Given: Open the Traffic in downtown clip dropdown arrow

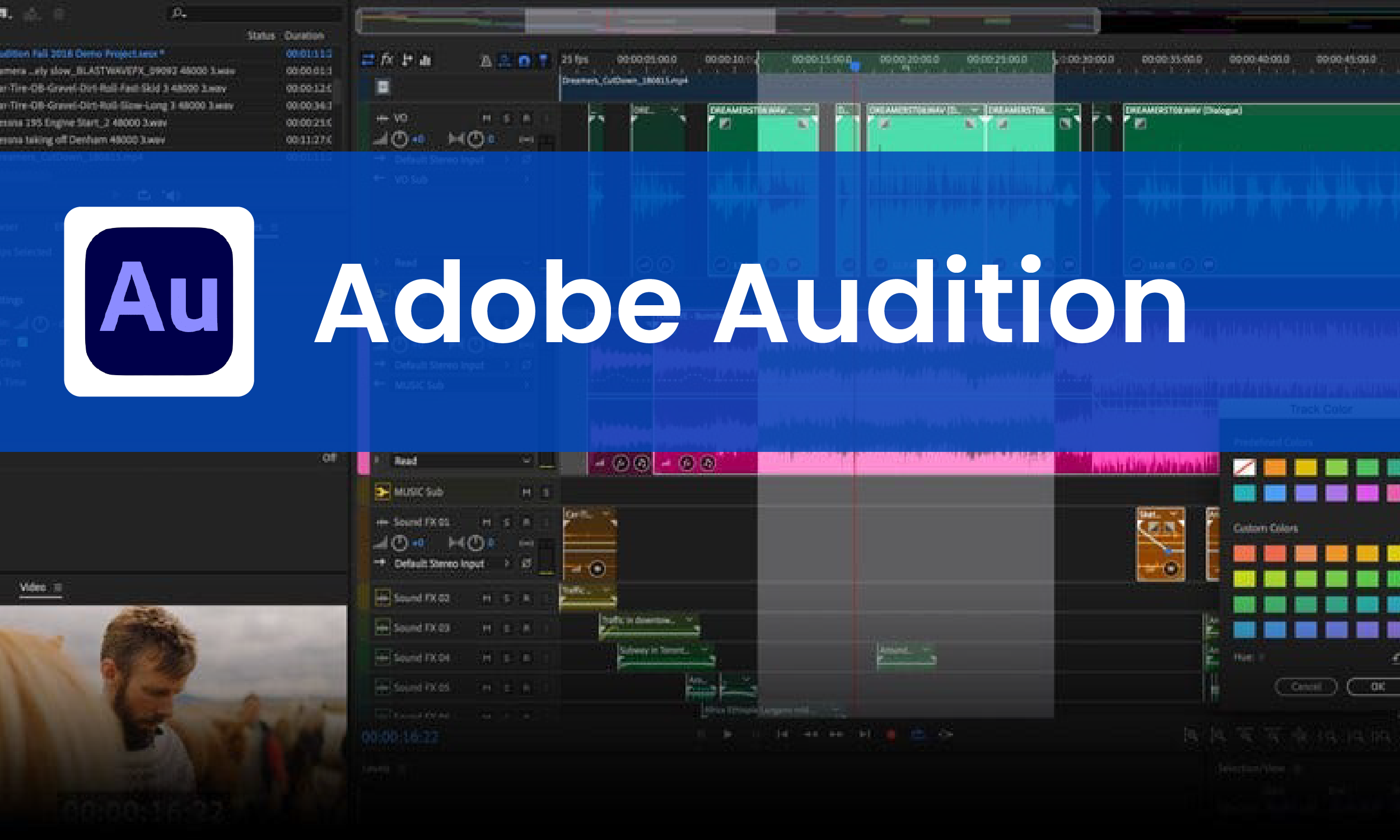Looking at the screenshot, I should [x=689, y=620].
